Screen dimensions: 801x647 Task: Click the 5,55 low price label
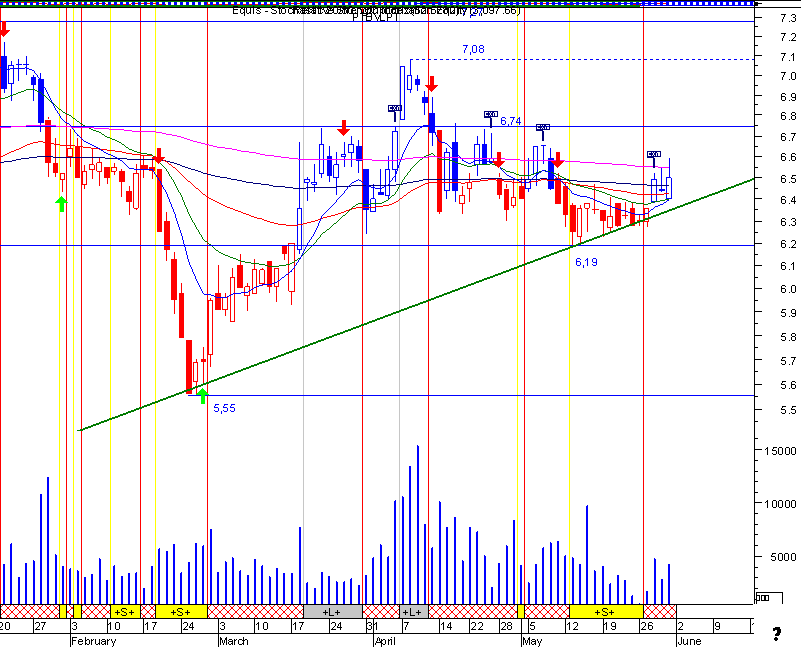(x=224, y=408)
